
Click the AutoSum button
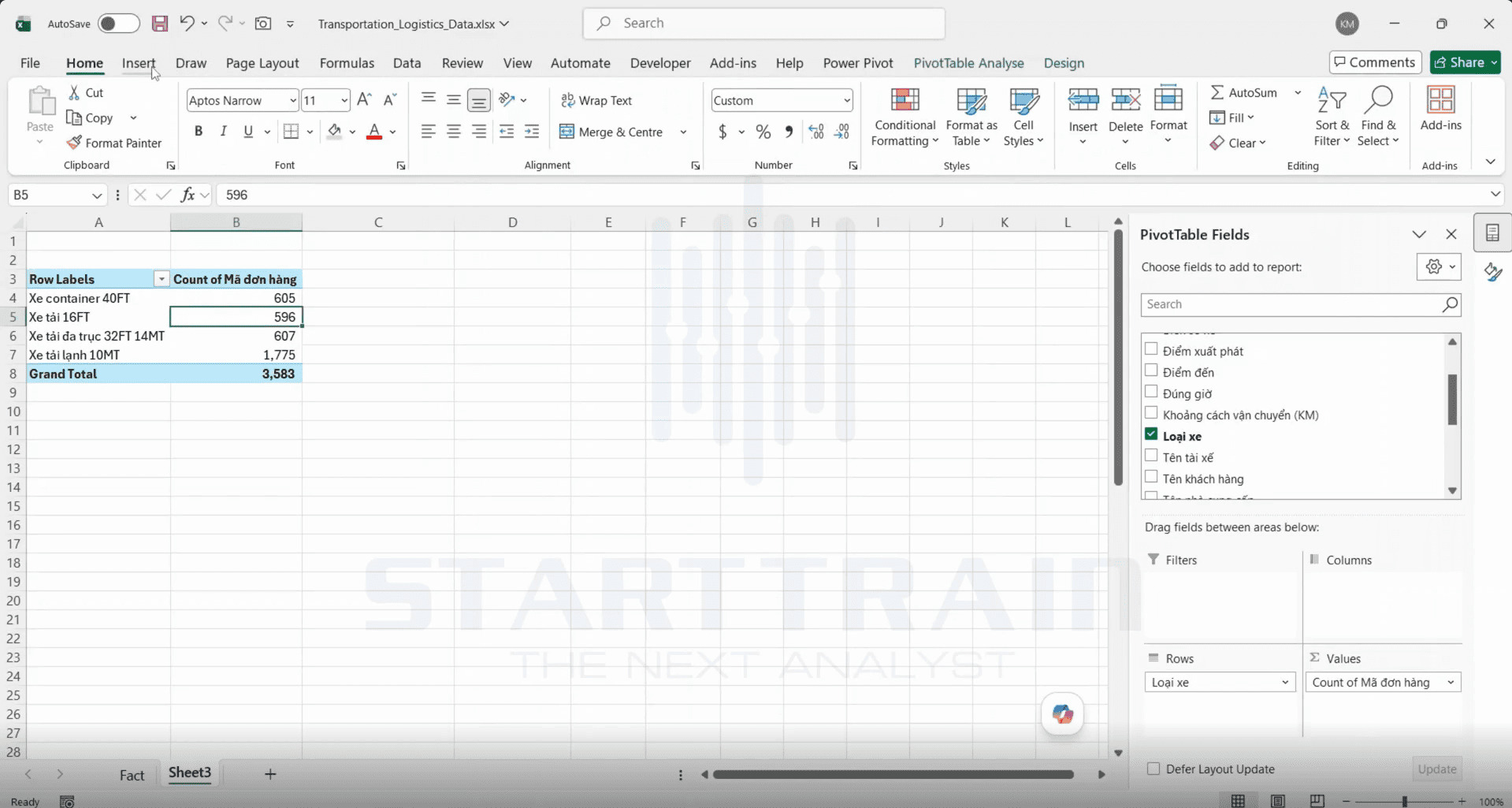pyautogui.click(x=1244, y=92)
